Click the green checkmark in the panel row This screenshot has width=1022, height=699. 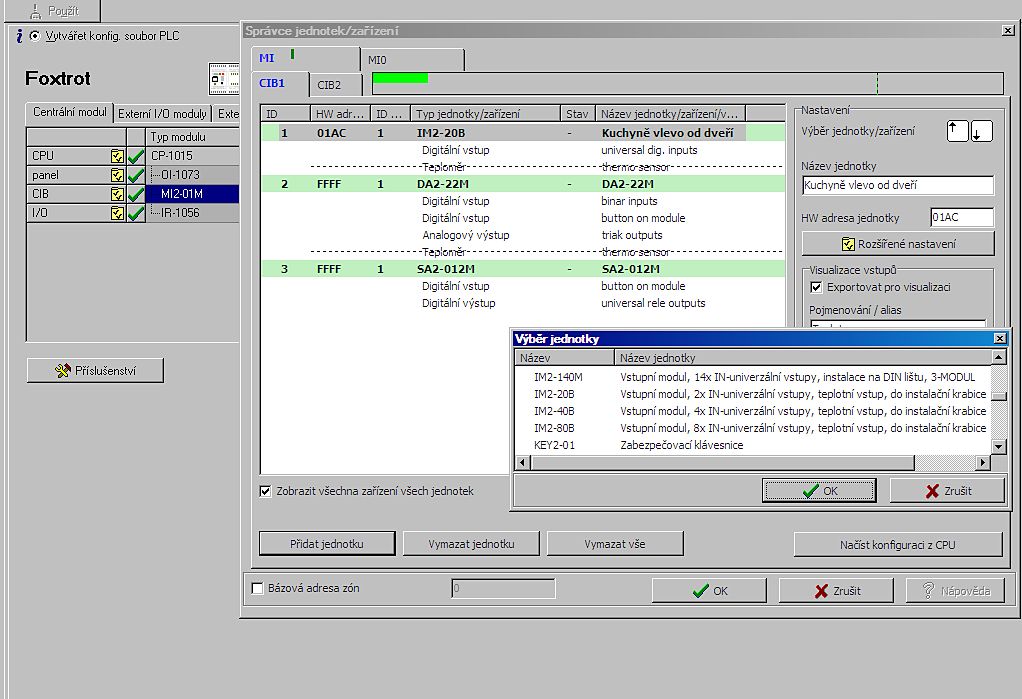point(136,175)
